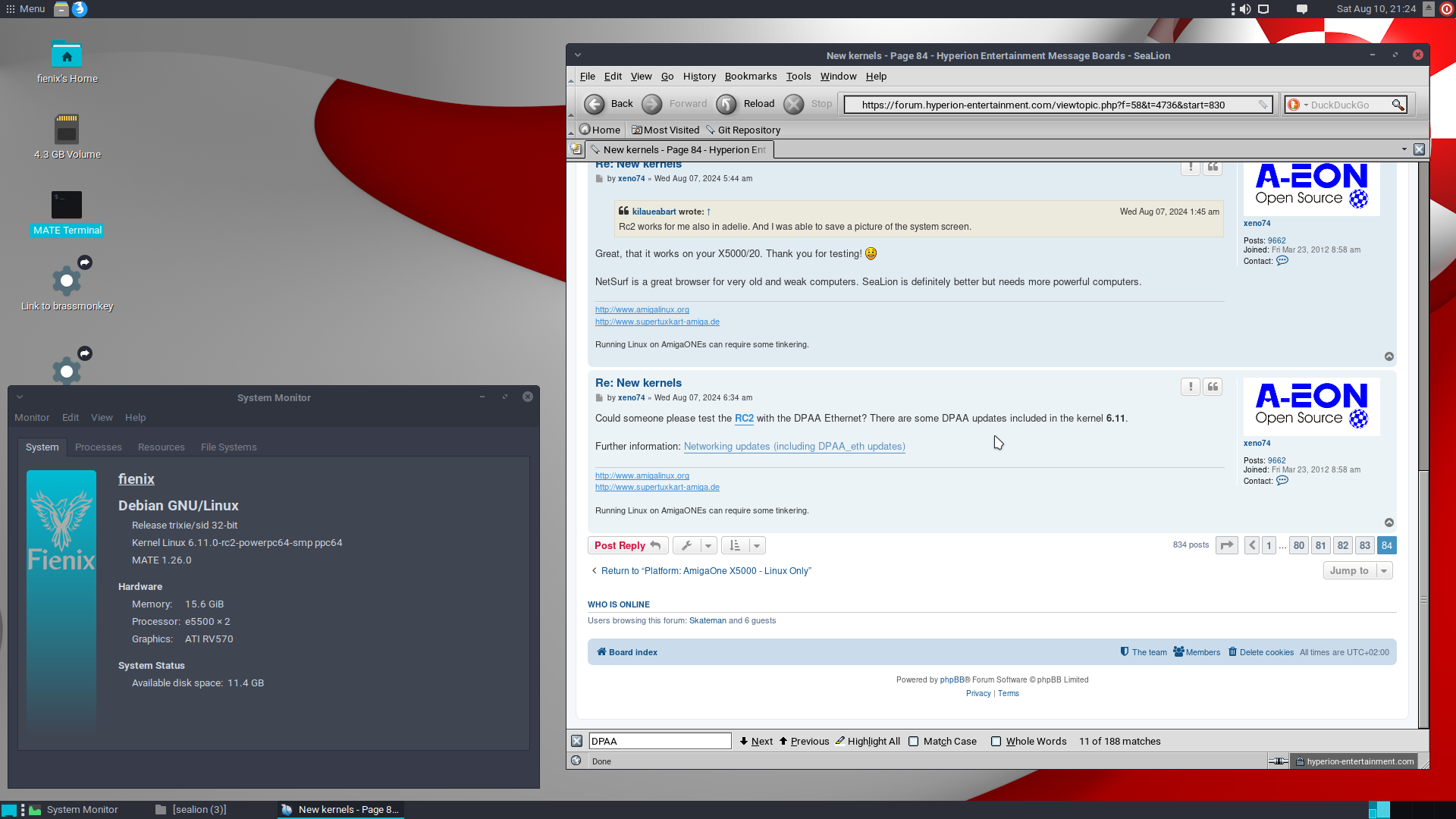The height and width of the screenshot is (819, 1456).
Task: Open the MATE Terminal desktop icon
Action: tap(67, 205)
